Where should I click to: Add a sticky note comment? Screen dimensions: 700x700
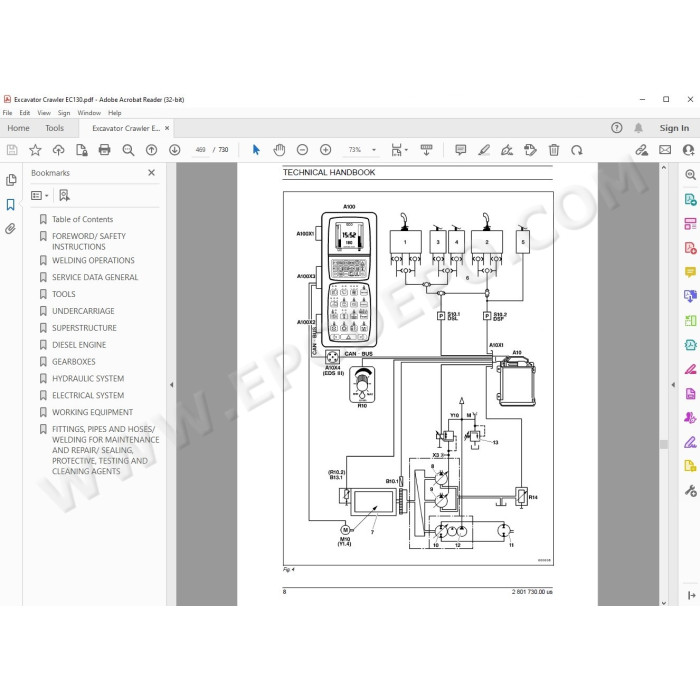coord(460,150)
